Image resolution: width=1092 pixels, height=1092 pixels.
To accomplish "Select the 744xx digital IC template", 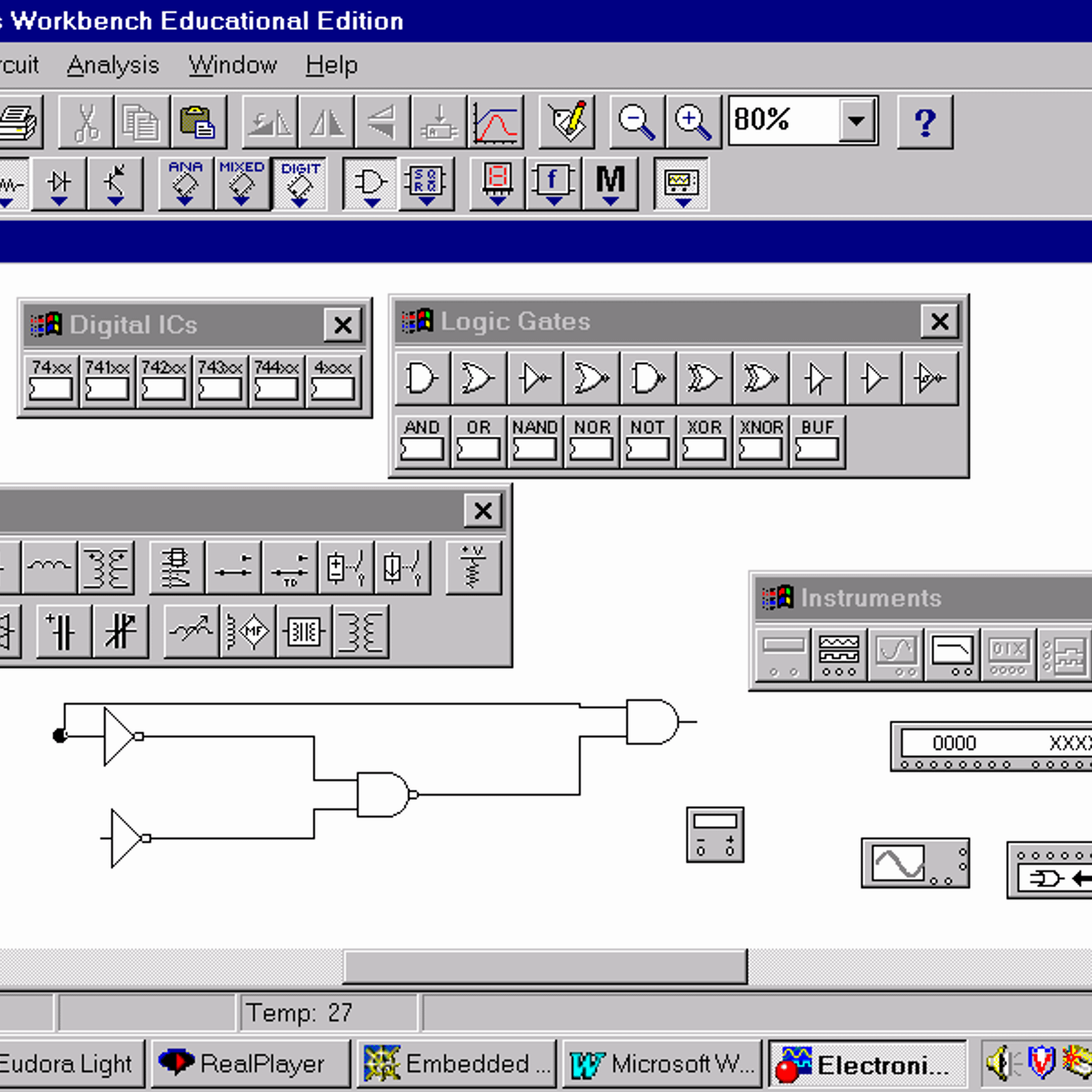I will click(277, 381).
